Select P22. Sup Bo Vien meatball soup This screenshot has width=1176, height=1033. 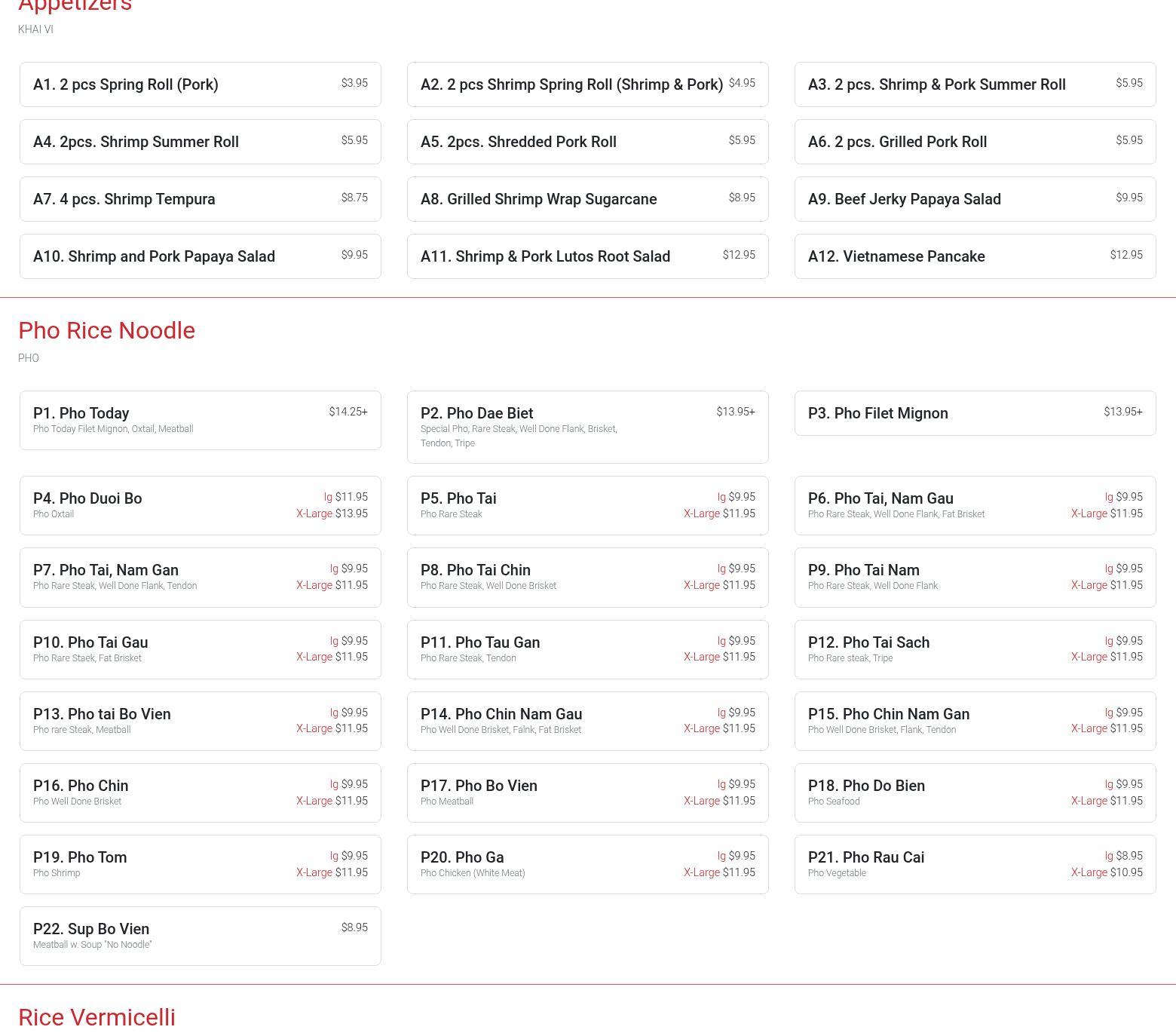point(201,936)
